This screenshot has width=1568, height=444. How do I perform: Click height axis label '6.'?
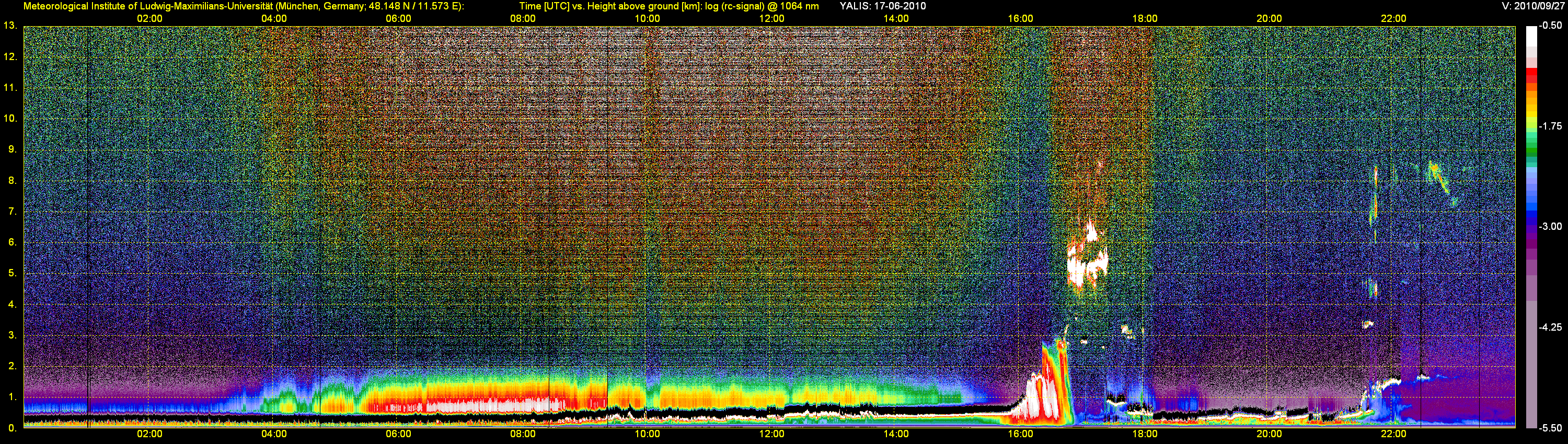[12, 242]
